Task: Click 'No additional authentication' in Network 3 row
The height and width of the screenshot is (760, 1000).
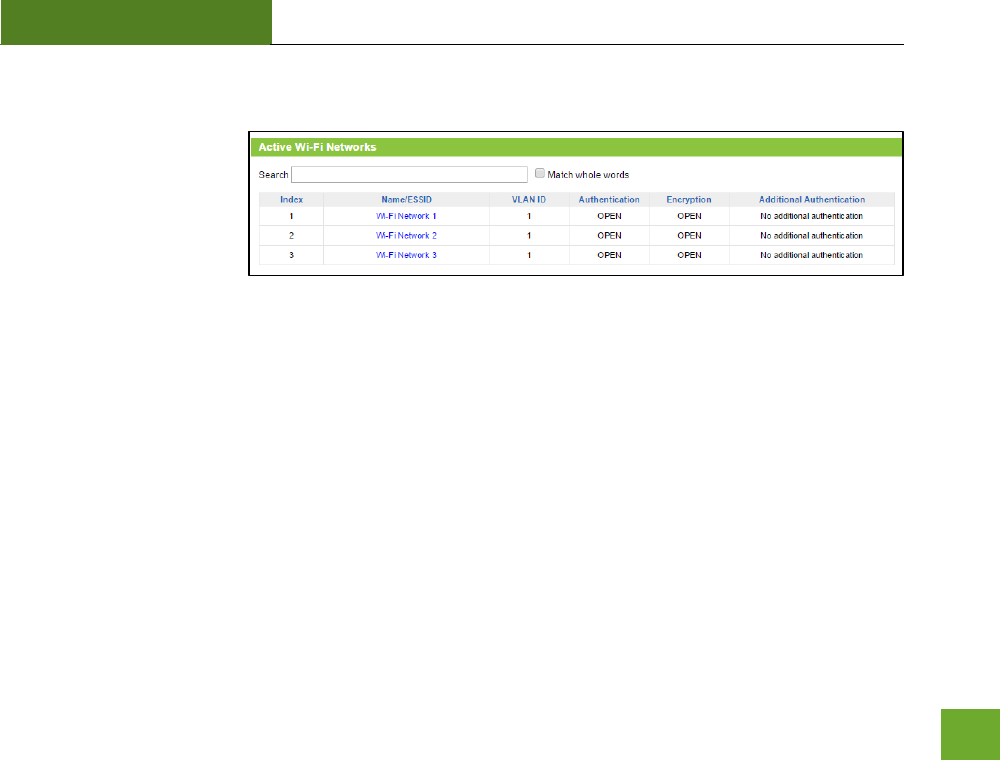Action: (x=812, y=255)
